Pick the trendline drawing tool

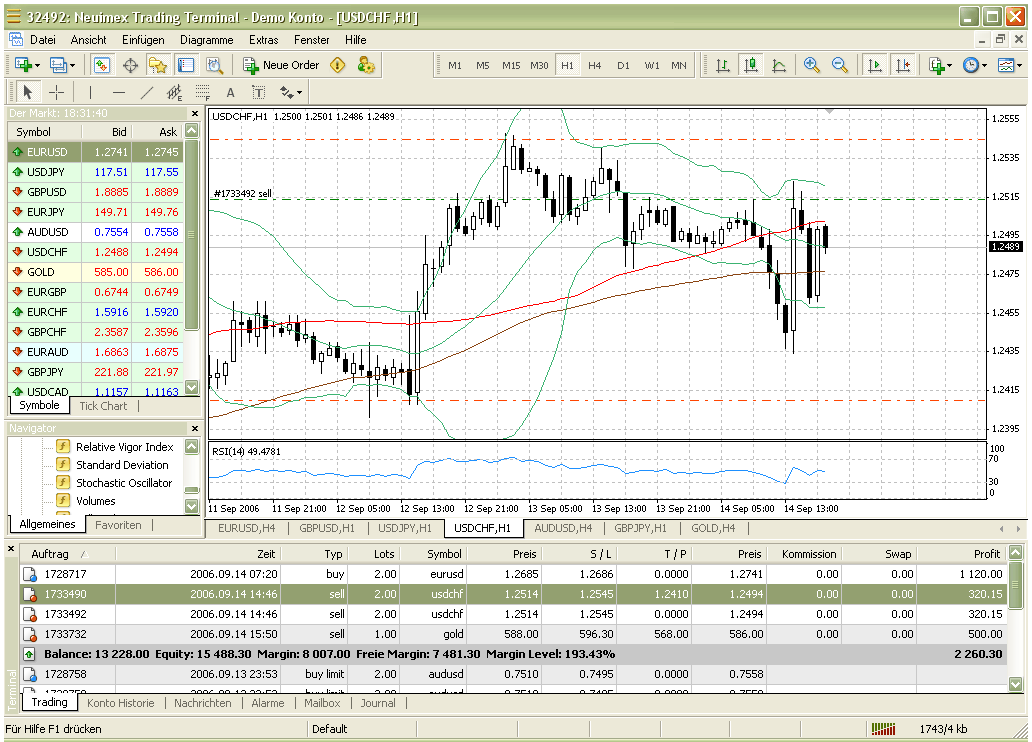[147, 92]
